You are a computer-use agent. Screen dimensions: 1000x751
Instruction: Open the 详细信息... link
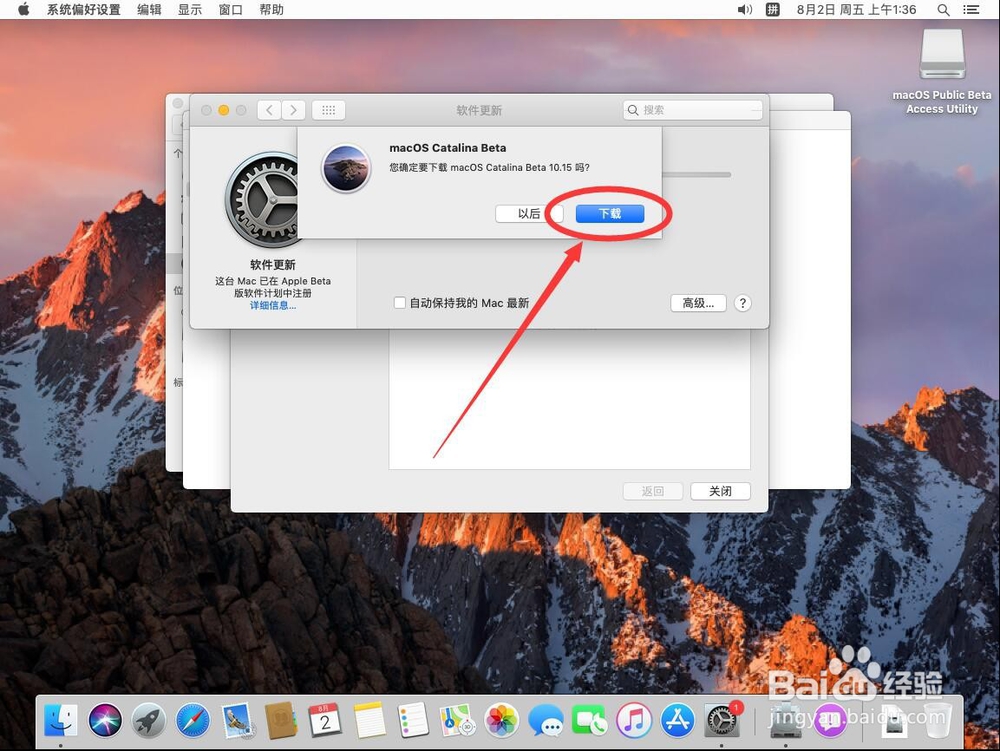pos(272,305)
